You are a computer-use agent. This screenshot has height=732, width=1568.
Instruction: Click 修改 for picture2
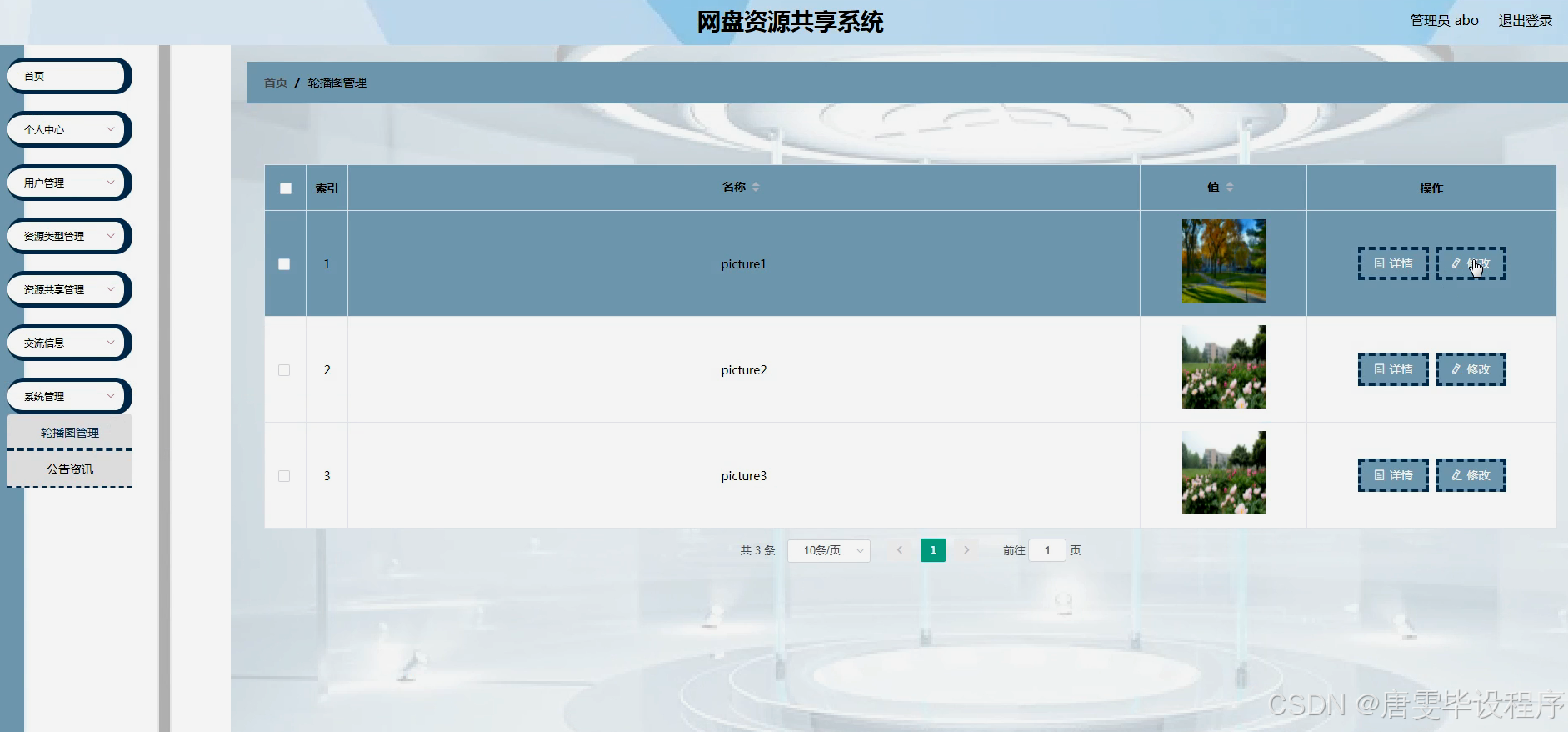click(x=1471, y=369)
